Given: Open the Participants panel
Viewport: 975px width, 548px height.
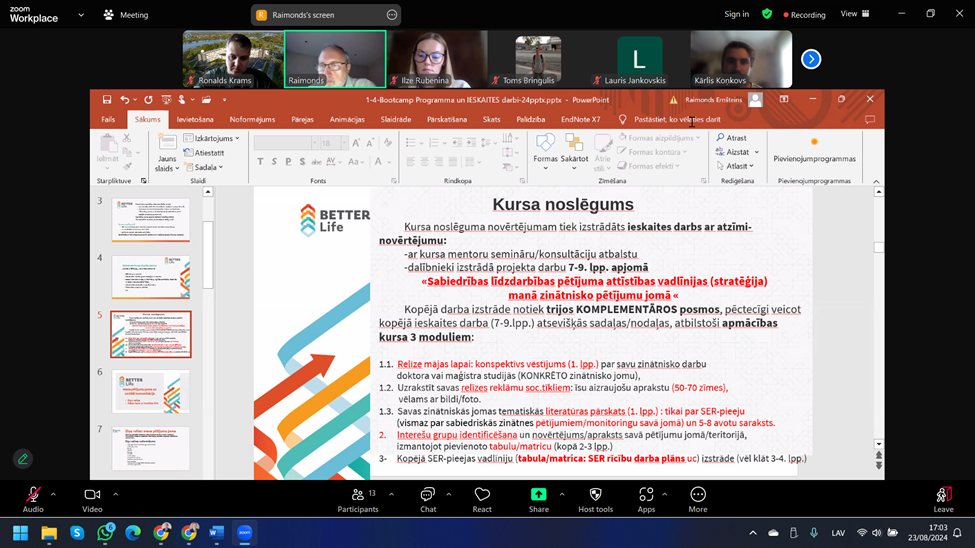Looking at the screenshot, I should pyautogui.click(x=358, y=495).
